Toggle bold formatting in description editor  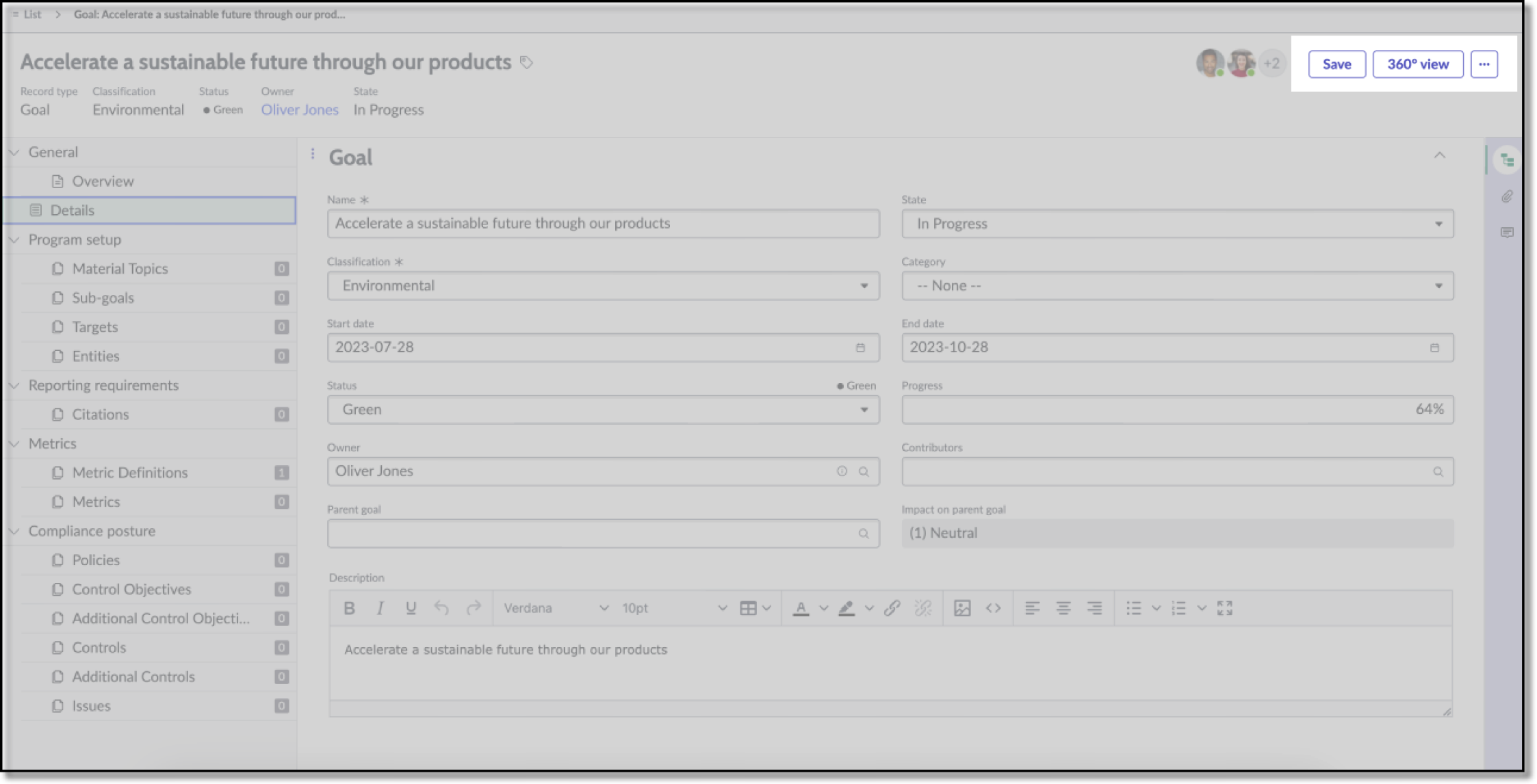pyautogui.click(x=349, y=607)
